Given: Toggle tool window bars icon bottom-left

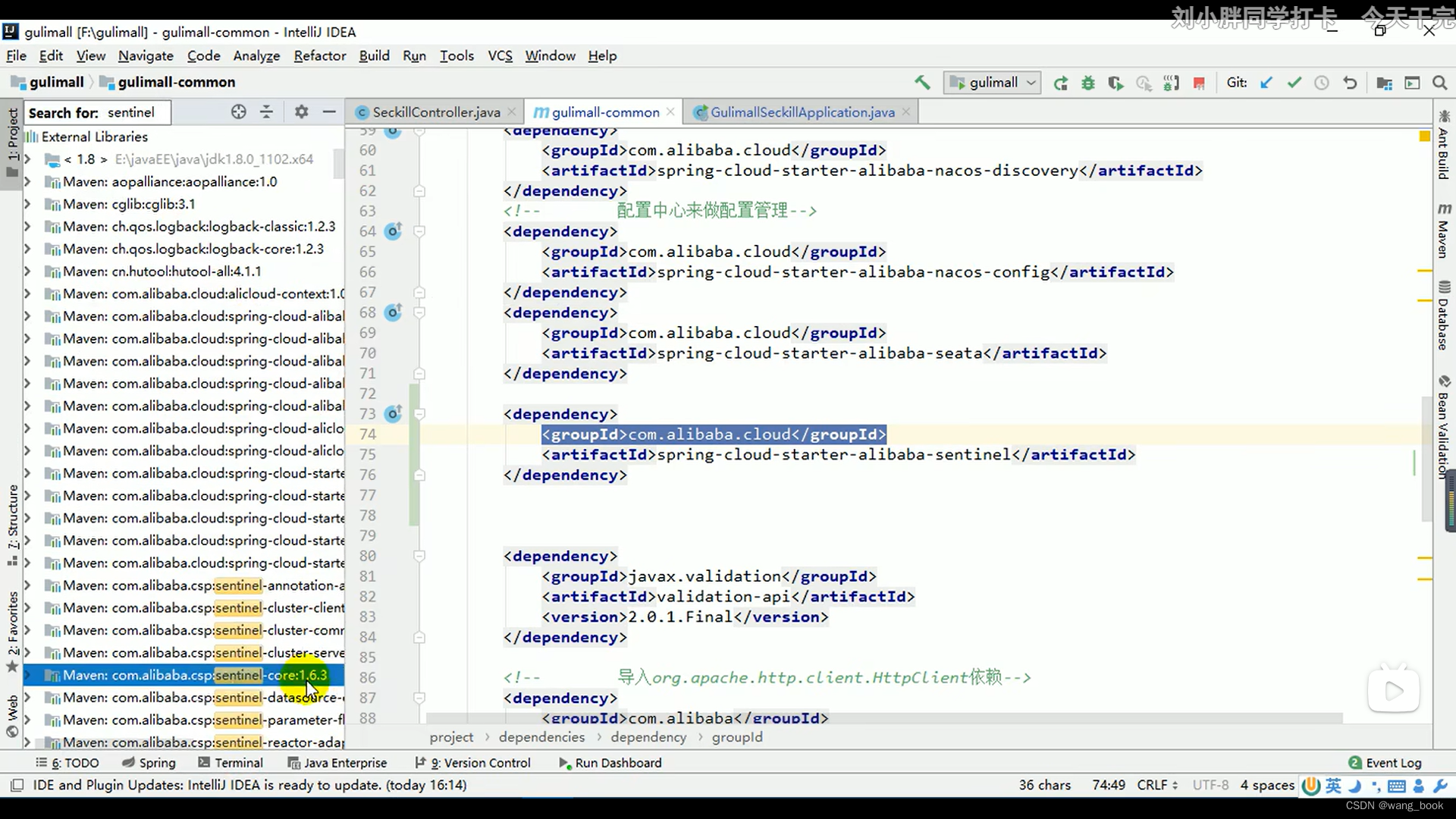Looking at the screenshot, I should (x=17, y=785).
